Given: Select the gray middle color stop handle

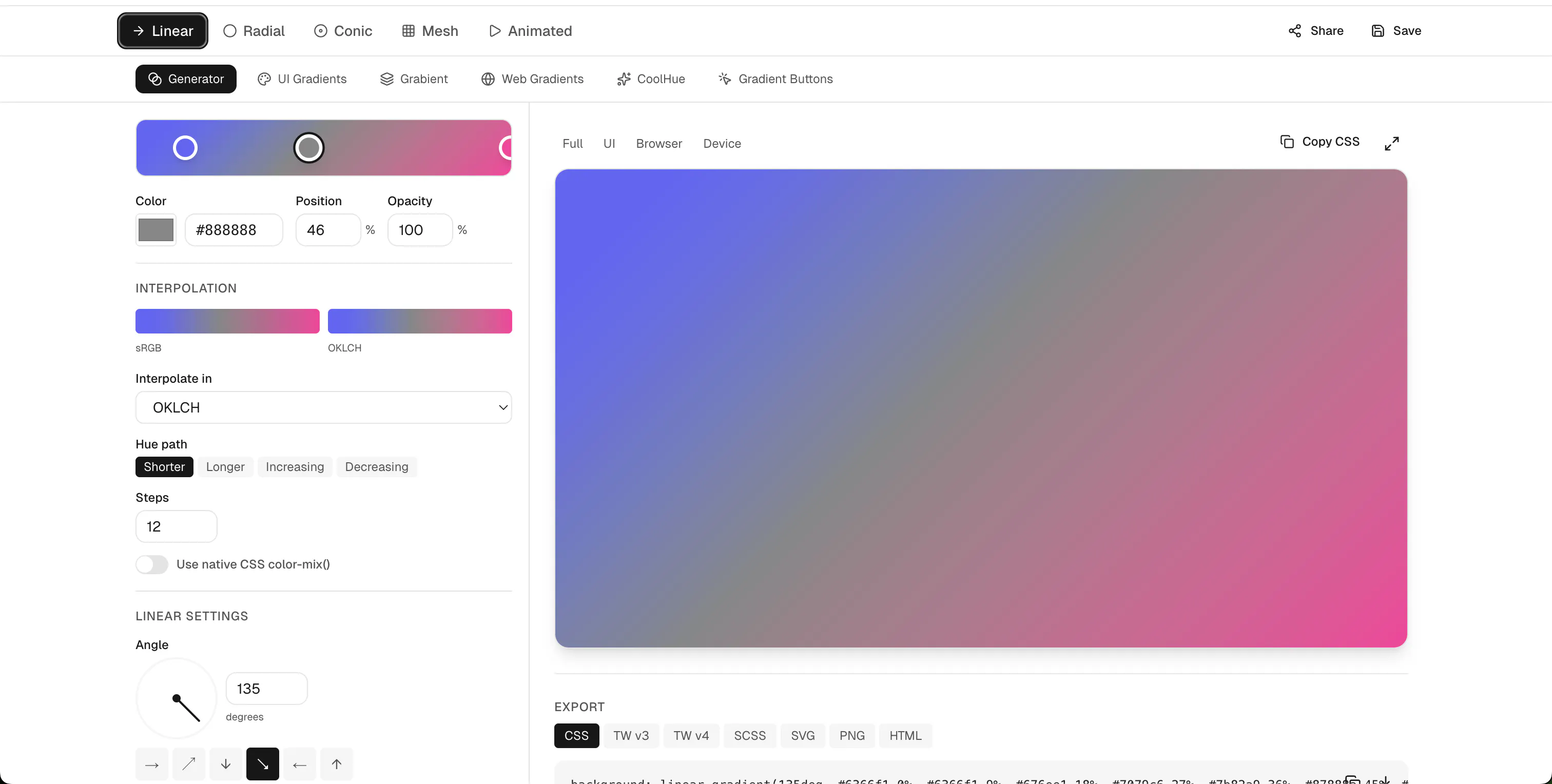Looking at the screenshot, I should tap(308, 148).
